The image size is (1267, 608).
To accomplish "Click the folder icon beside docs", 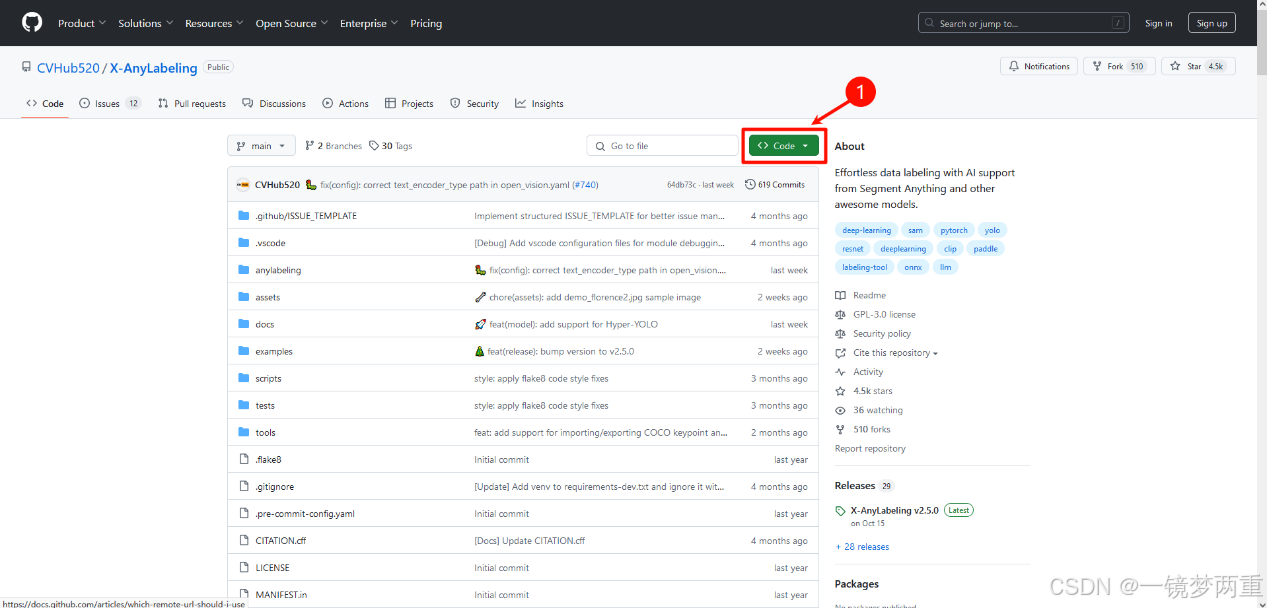I will (243, 324).
